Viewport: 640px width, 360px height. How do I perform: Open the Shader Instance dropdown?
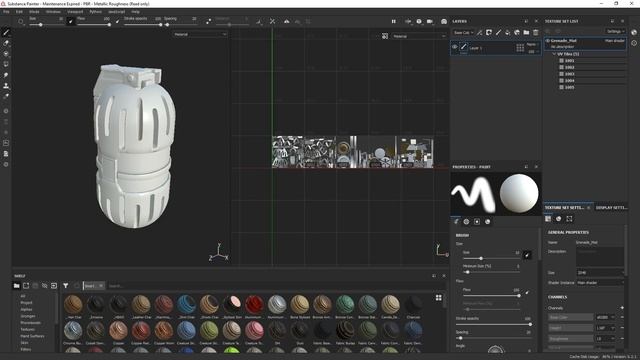[600, 282]
